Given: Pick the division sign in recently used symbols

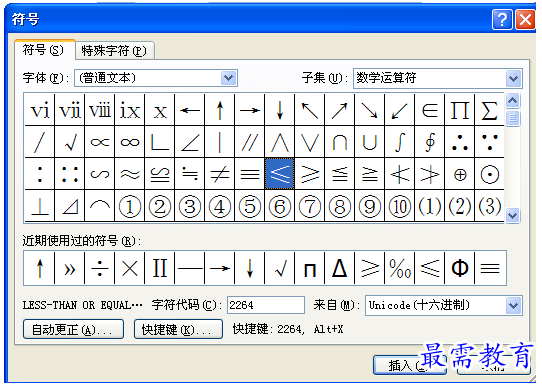Looking at the screenshot, I should coord(100,268).
